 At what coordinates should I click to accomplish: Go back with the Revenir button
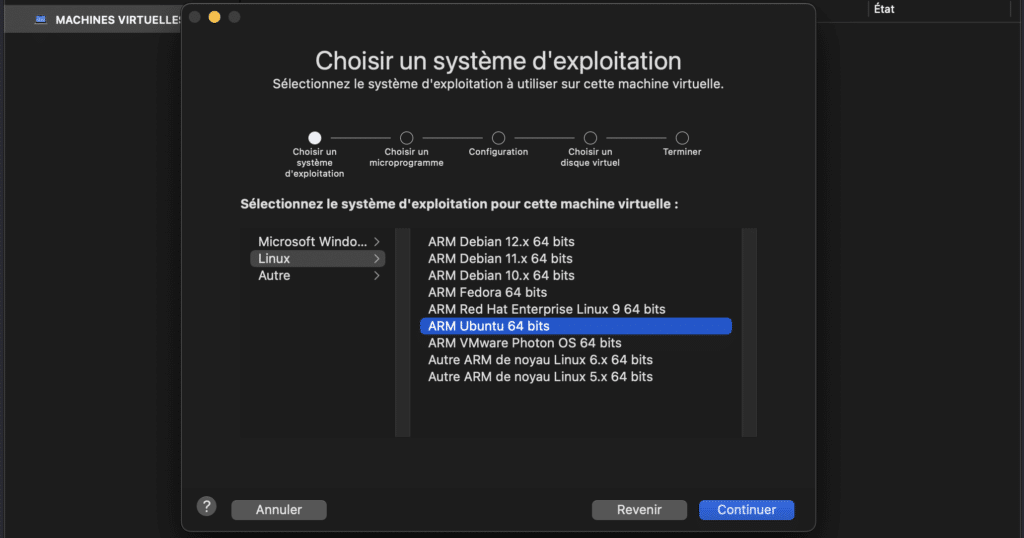(x=639, y=510)
